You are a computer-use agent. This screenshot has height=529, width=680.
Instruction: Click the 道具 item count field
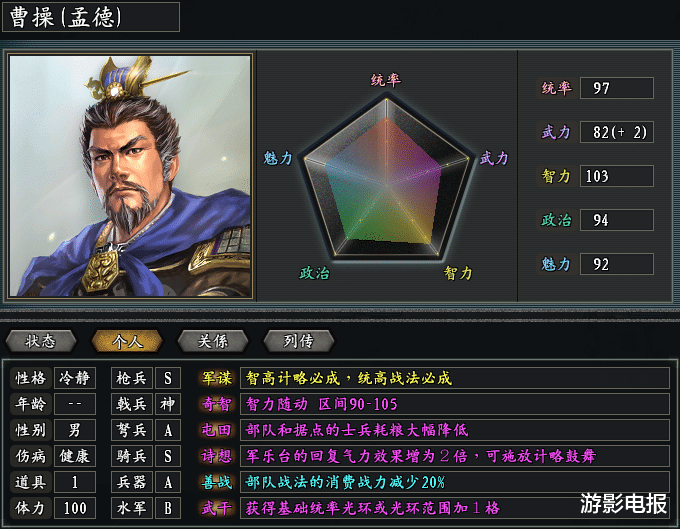tap(76, 483)
